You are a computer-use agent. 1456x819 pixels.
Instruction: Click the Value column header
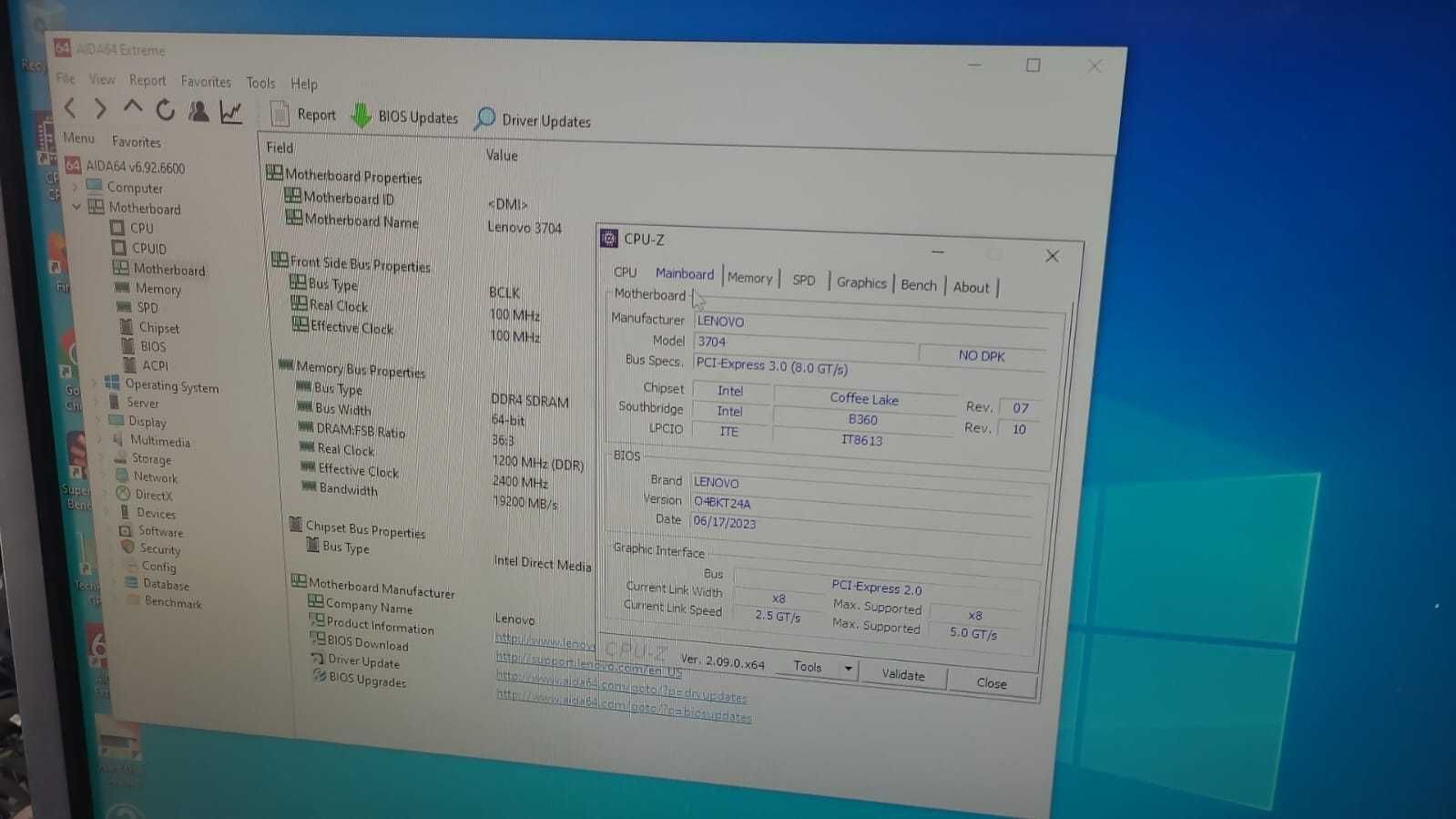click(502, 155)
